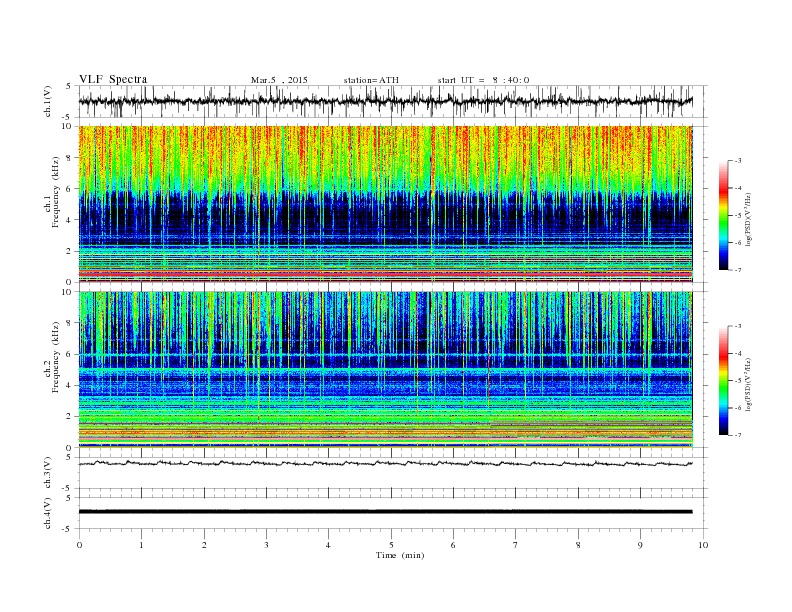Click the time axis tick label '0'
The width and height of the screenshot is (792, 612).
click(x=79, y=545)
